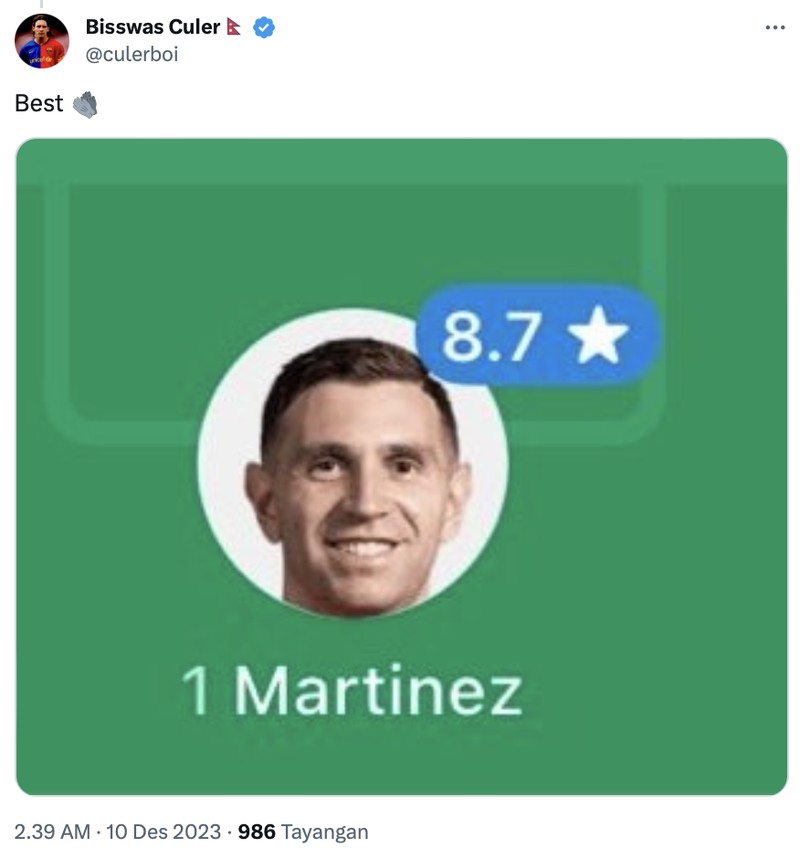Viewport: 800px width, 858px height.
Task: Open the @culerboi handle link
Action: (131, 54)
